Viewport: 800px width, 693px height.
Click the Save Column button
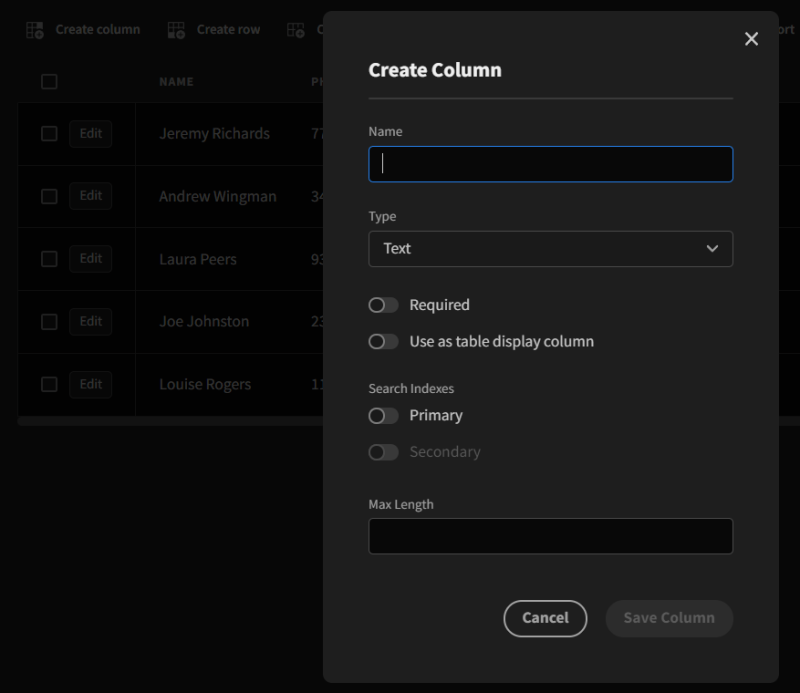[x=669, y=618]
